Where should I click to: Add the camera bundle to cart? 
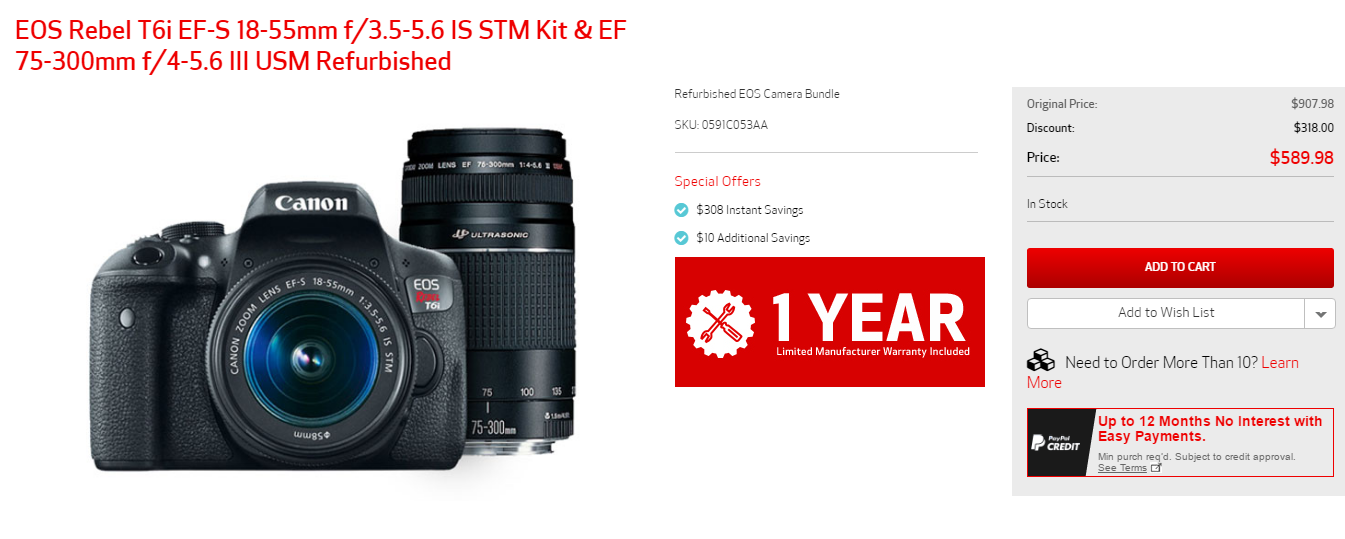pyautogui.click(x=1180, y=267)
